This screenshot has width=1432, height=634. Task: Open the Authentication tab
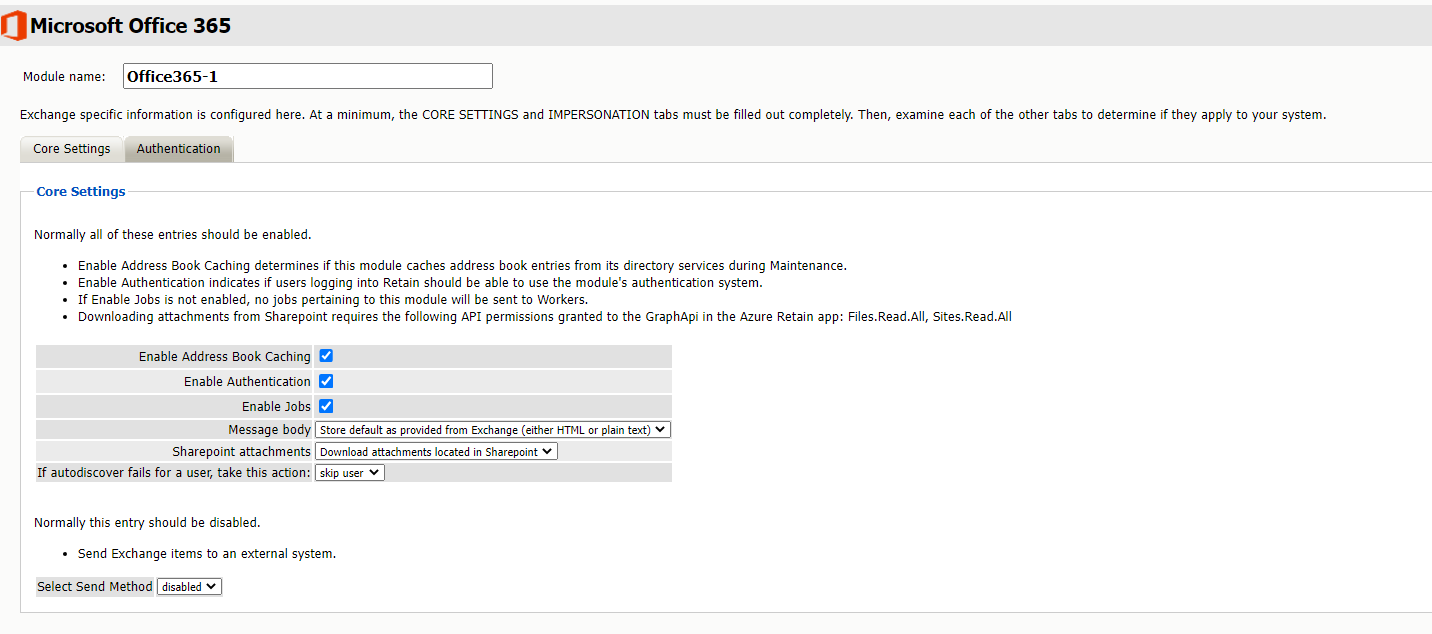(x=178, y=149)
